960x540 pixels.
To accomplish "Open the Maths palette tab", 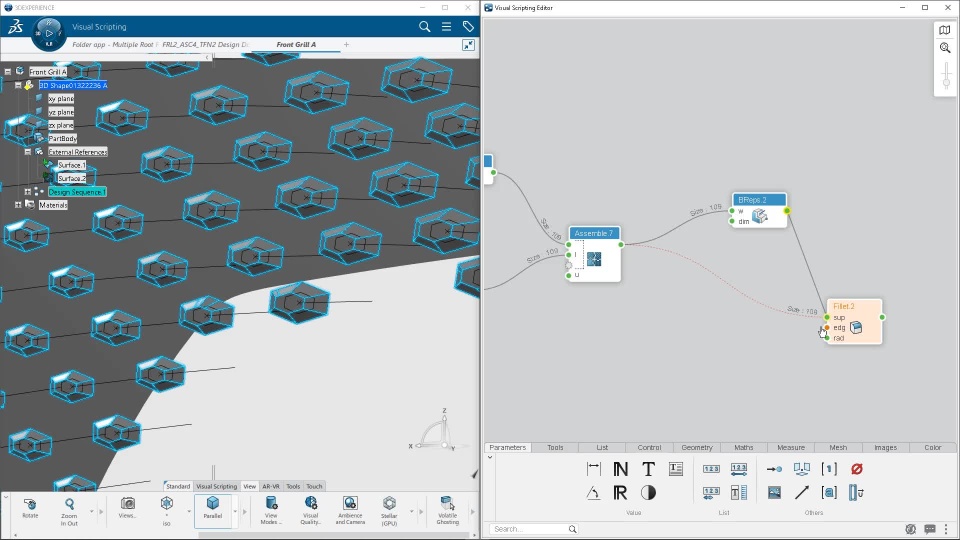I will [x=744, y=448].
